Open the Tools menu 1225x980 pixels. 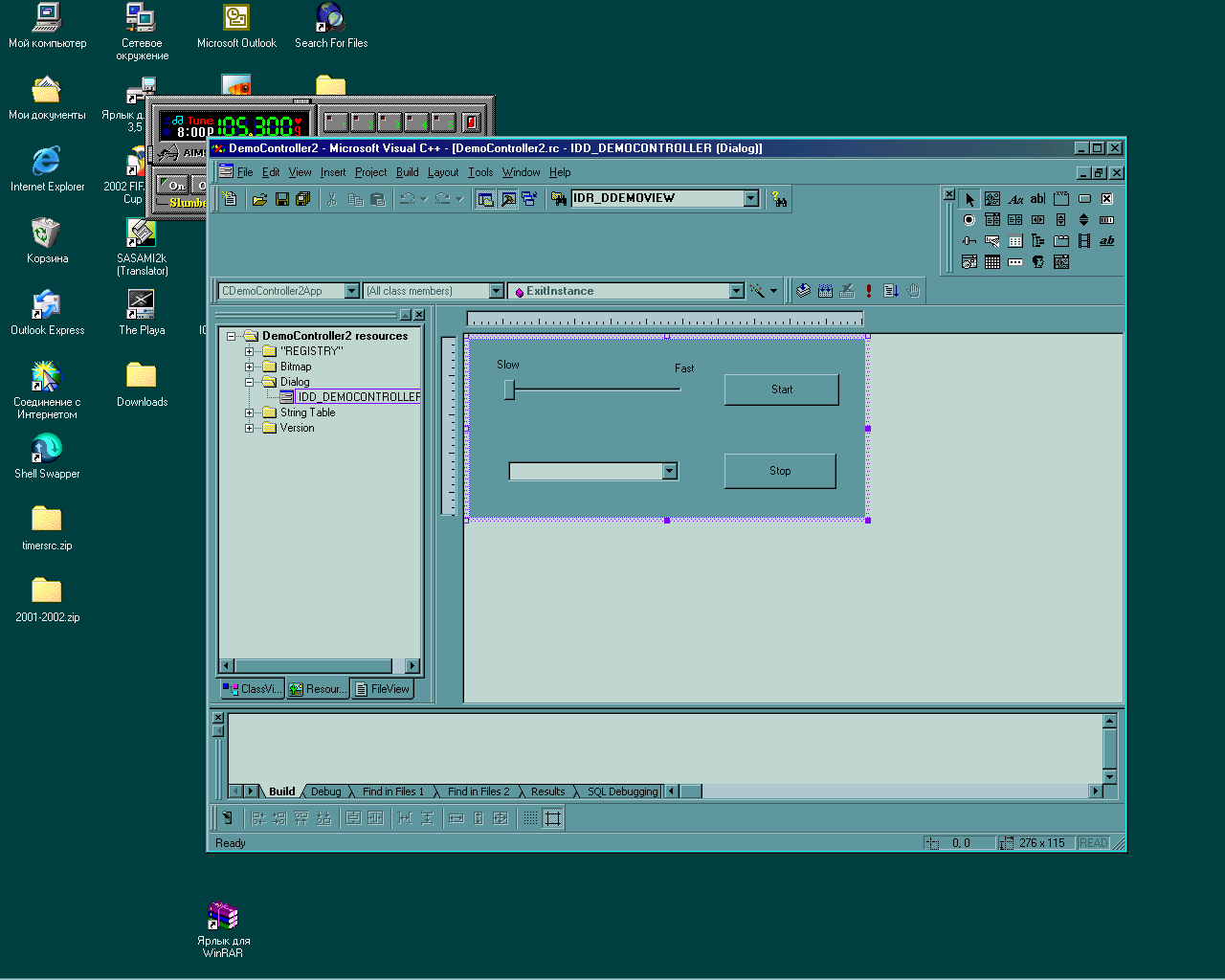[x=480, y=172]
